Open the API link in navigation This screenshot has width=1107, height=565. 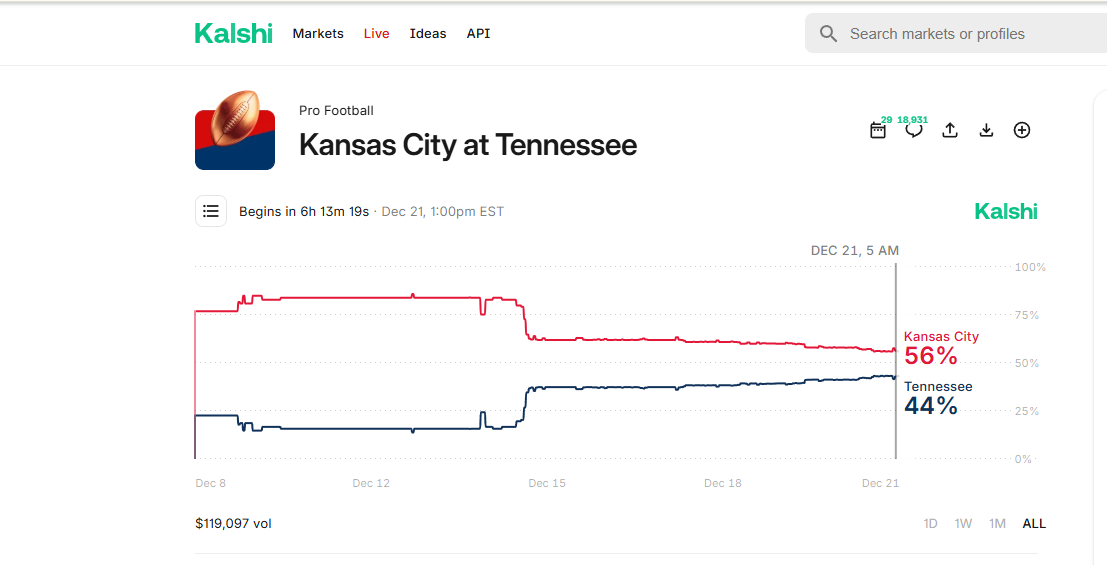(x=478, y=33)
